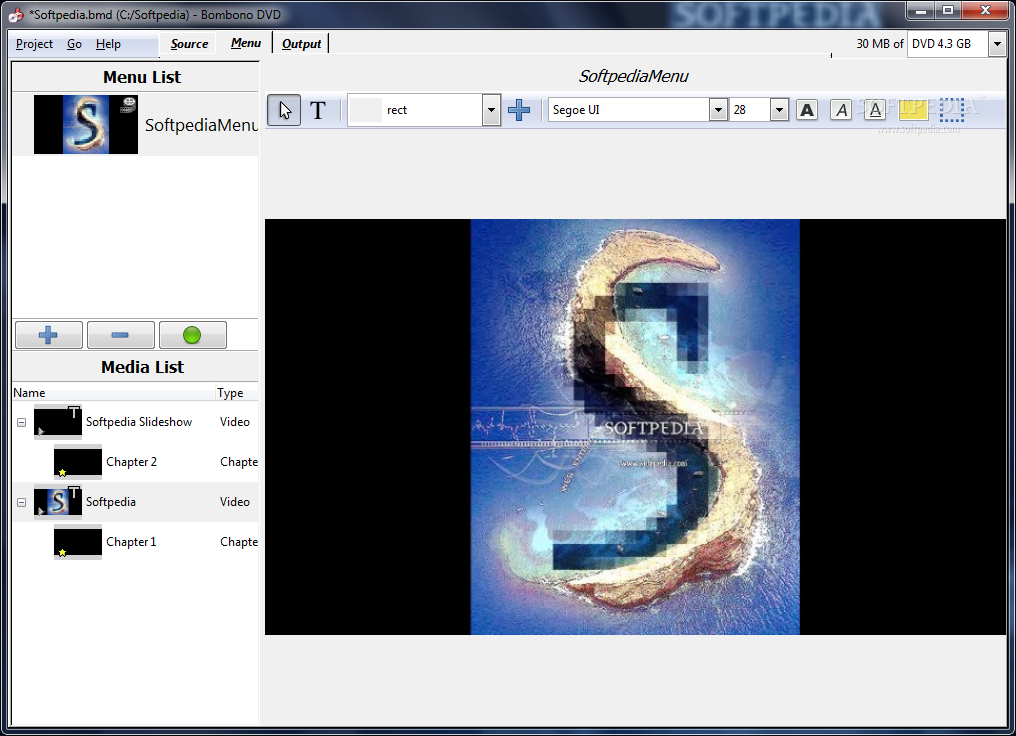1016x736 pixels.
Task: Click the Chapter 2 thumbnail icon
Action: click(x=78, y=462)
